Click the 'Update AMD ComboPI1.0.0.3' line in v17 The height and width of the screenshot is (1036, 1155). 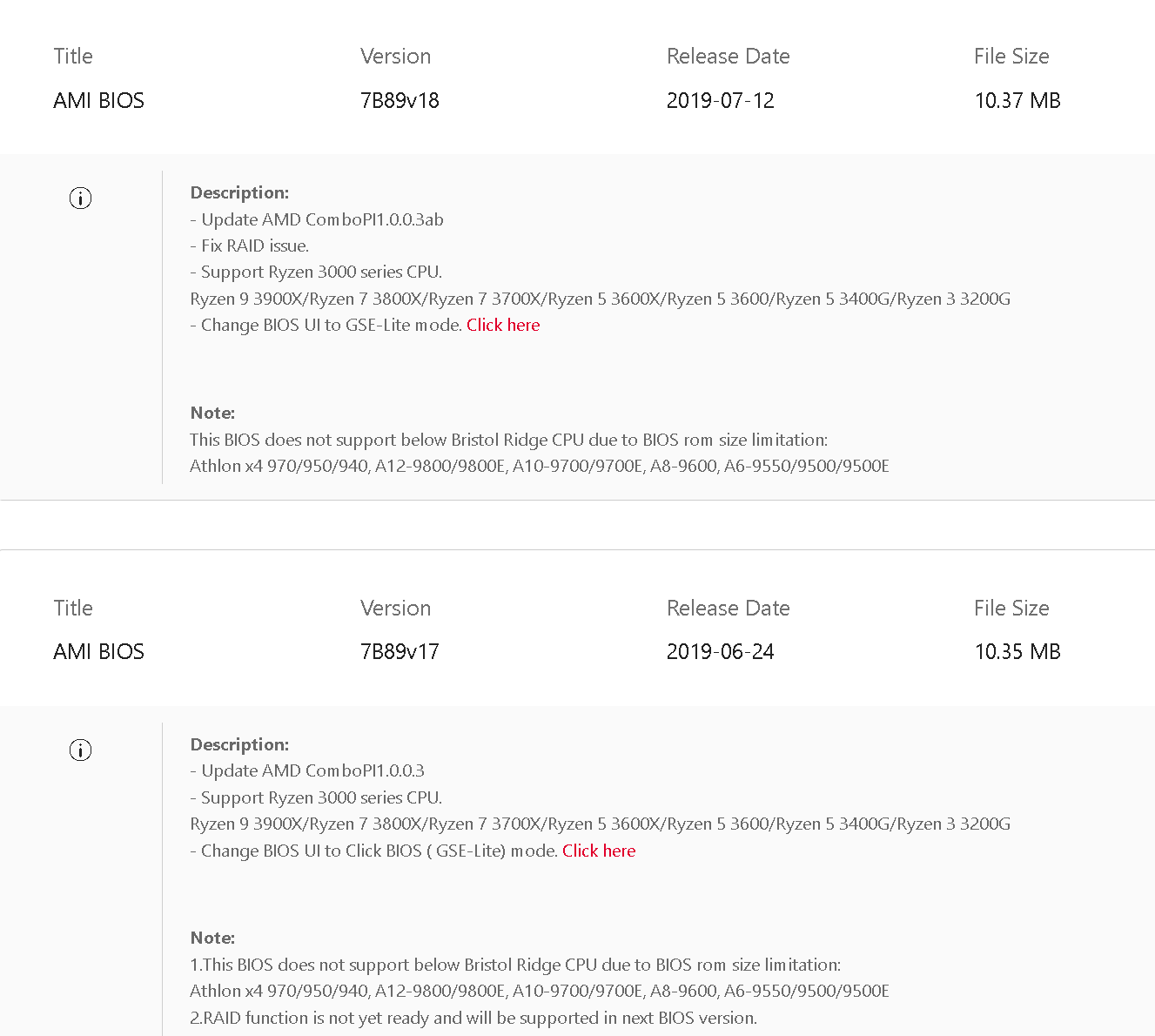coord(307,770)
